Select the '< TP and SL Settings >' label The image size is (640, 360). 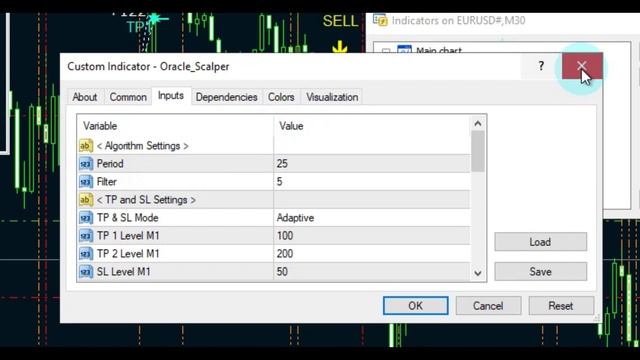coord(146,200)
